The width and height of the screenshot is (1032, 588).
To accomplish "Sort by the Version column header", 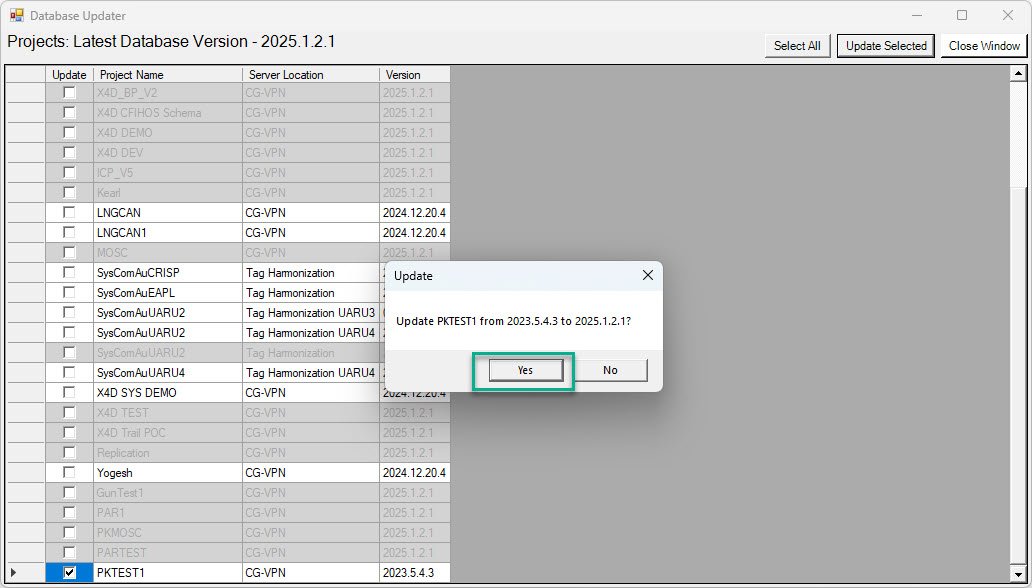I will [x=414, y=75].
